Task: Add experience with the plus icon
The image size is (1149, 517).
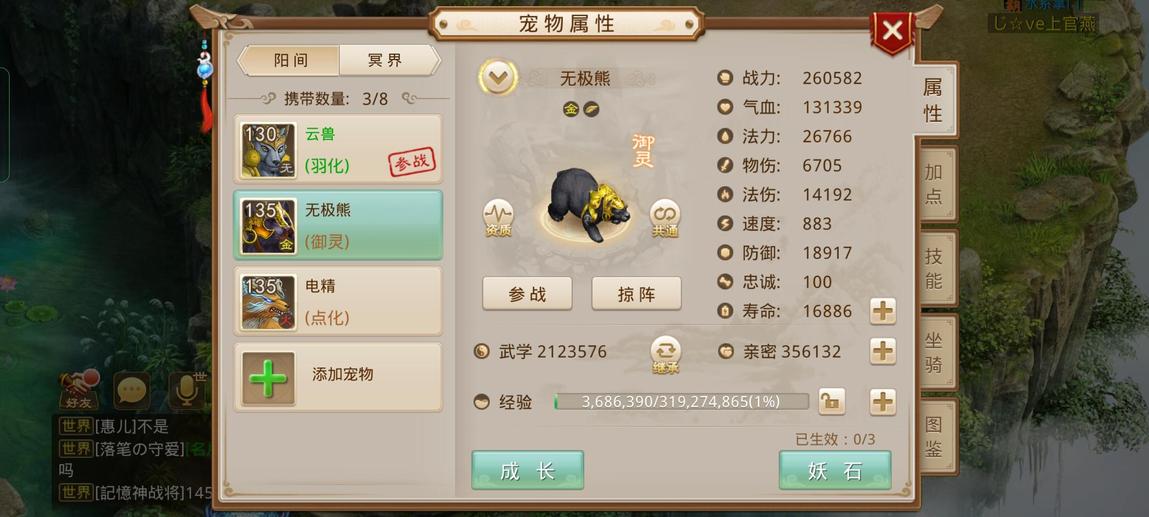Action: click(x=883, y=402)
